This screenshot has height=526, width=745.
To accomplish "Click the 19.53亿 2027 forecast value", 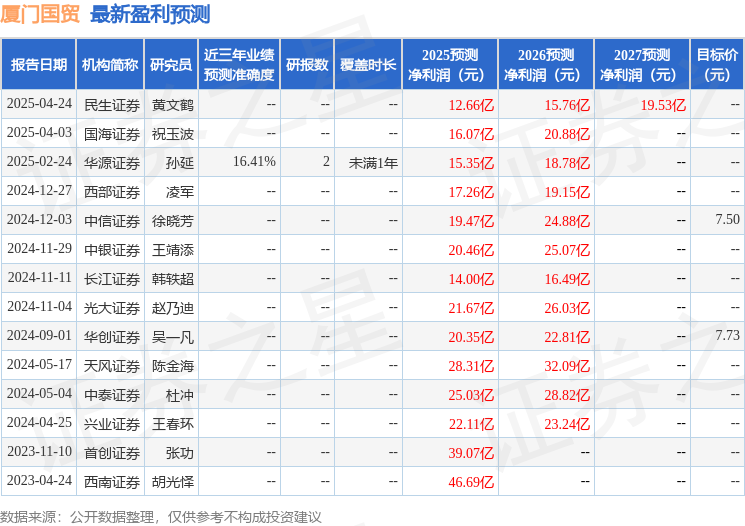I will 663,105.
